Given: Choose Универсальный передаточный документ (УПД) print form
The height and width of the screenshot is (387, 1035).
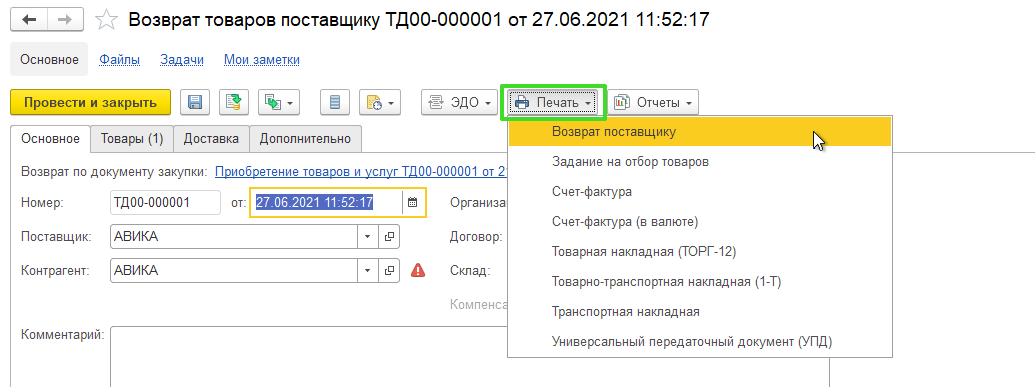Looking at the screenshot, I should [x=700, y=341].
